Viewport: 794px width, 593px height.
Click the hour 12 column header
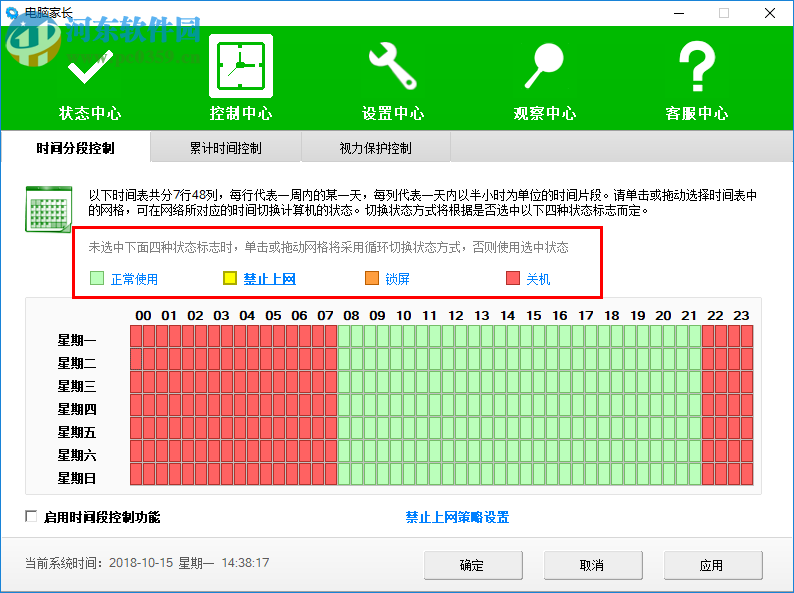[x=455, y=315]
